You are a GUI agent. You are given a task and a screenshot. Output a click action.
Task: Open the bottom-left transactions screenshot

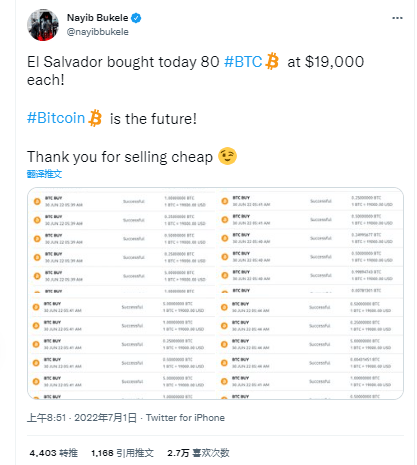pyautogui.click(x=122, y=346)
